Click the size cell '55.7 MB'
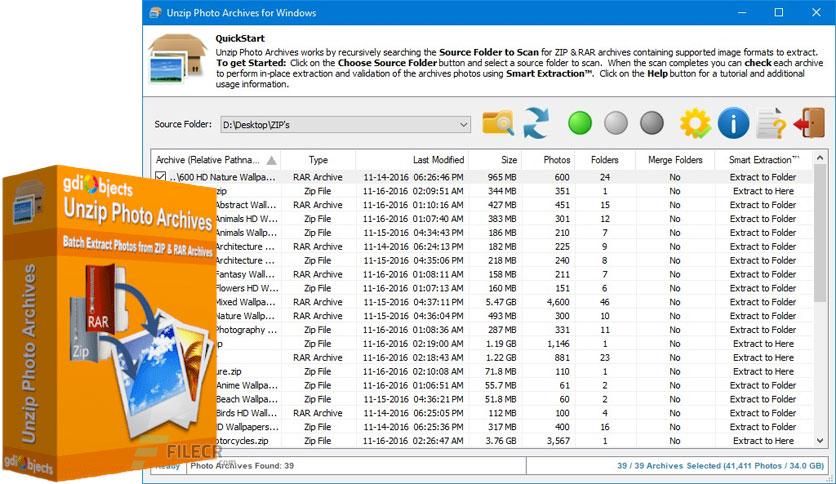The height and width of the screenshot is (484, 836). click(x=500, y=385)
